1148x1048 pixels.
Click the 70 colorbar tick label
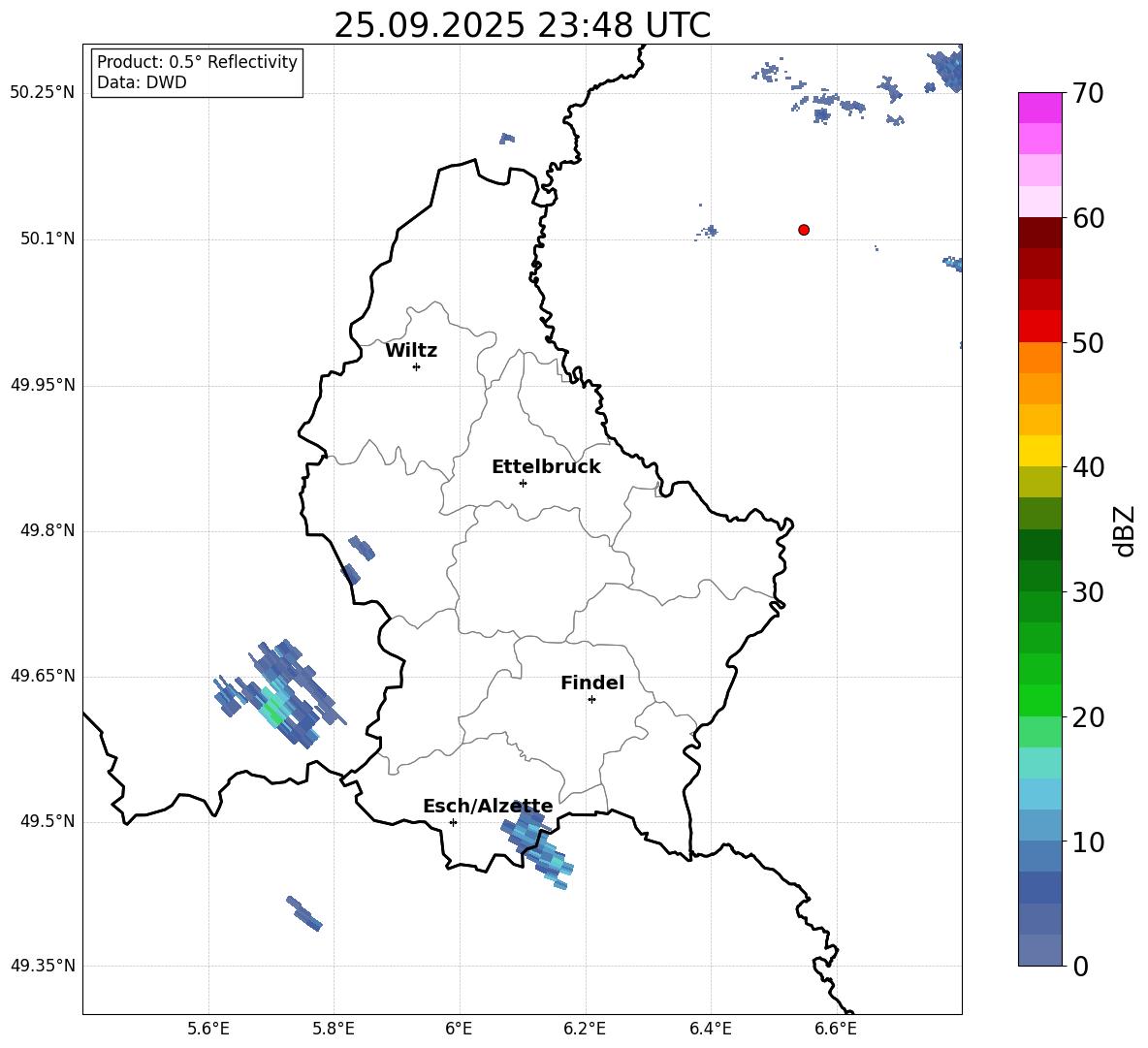(x=1088, y=94)
